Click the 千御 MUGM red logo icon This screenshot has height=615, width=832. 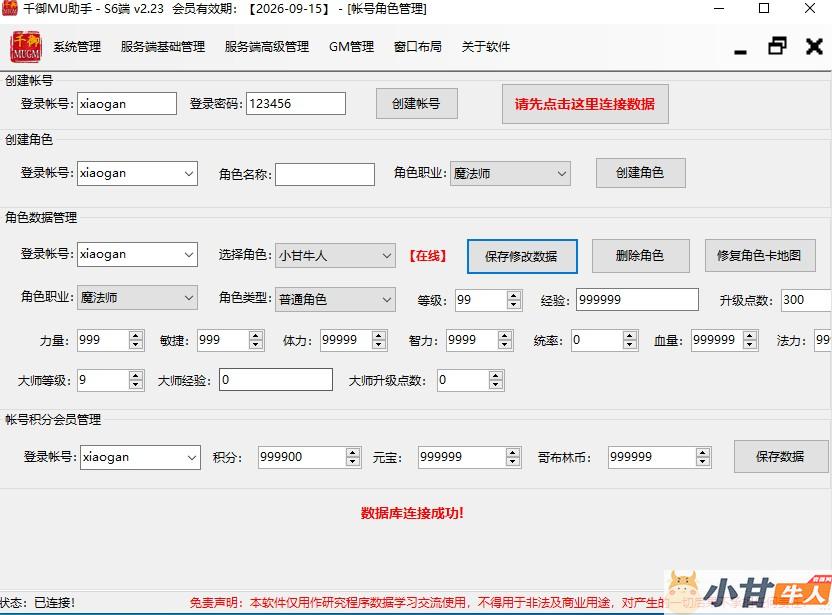tap(25, 47)
